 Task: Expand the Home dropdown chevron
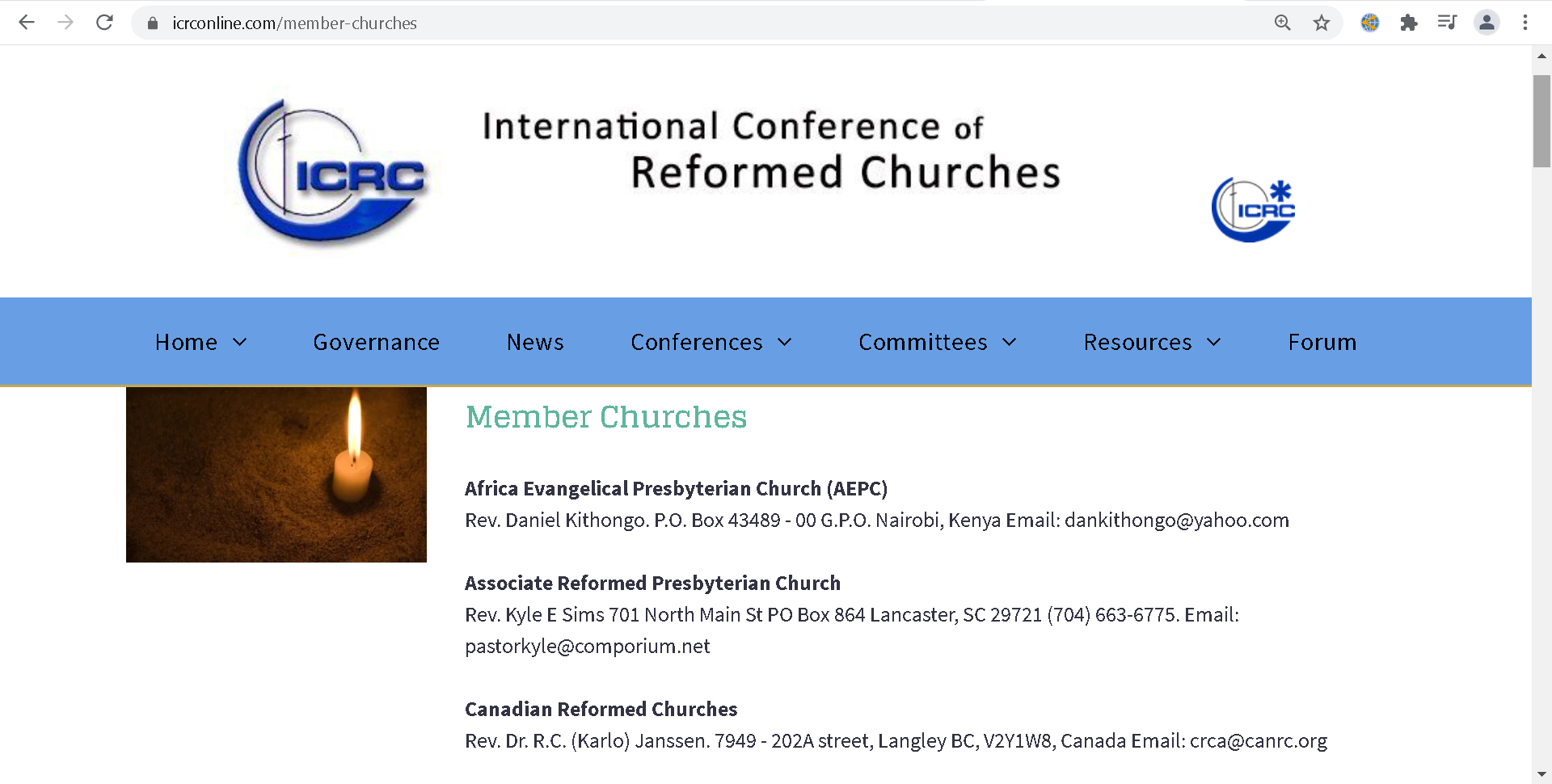pyautogui.click(x=240, y=343)
